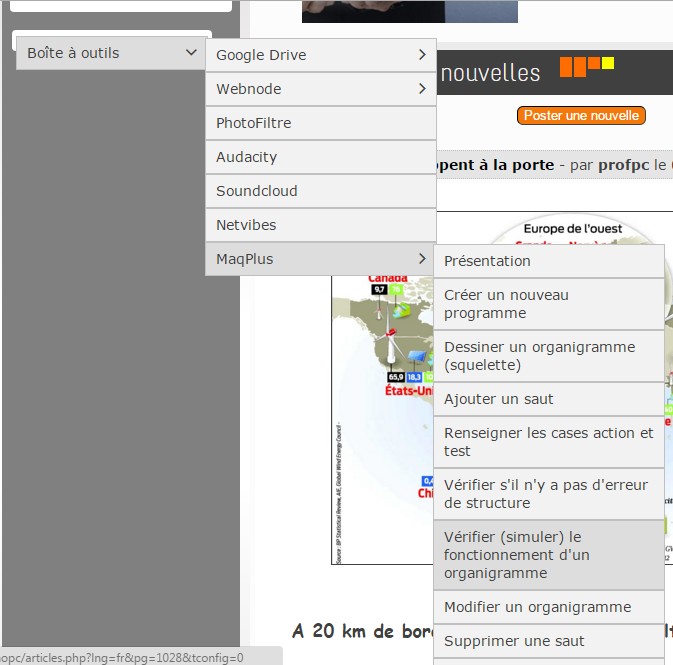Screen dimensions: 673x665
Task: Select Soundcloud in the tools menu
Action: tap(321, 191)
